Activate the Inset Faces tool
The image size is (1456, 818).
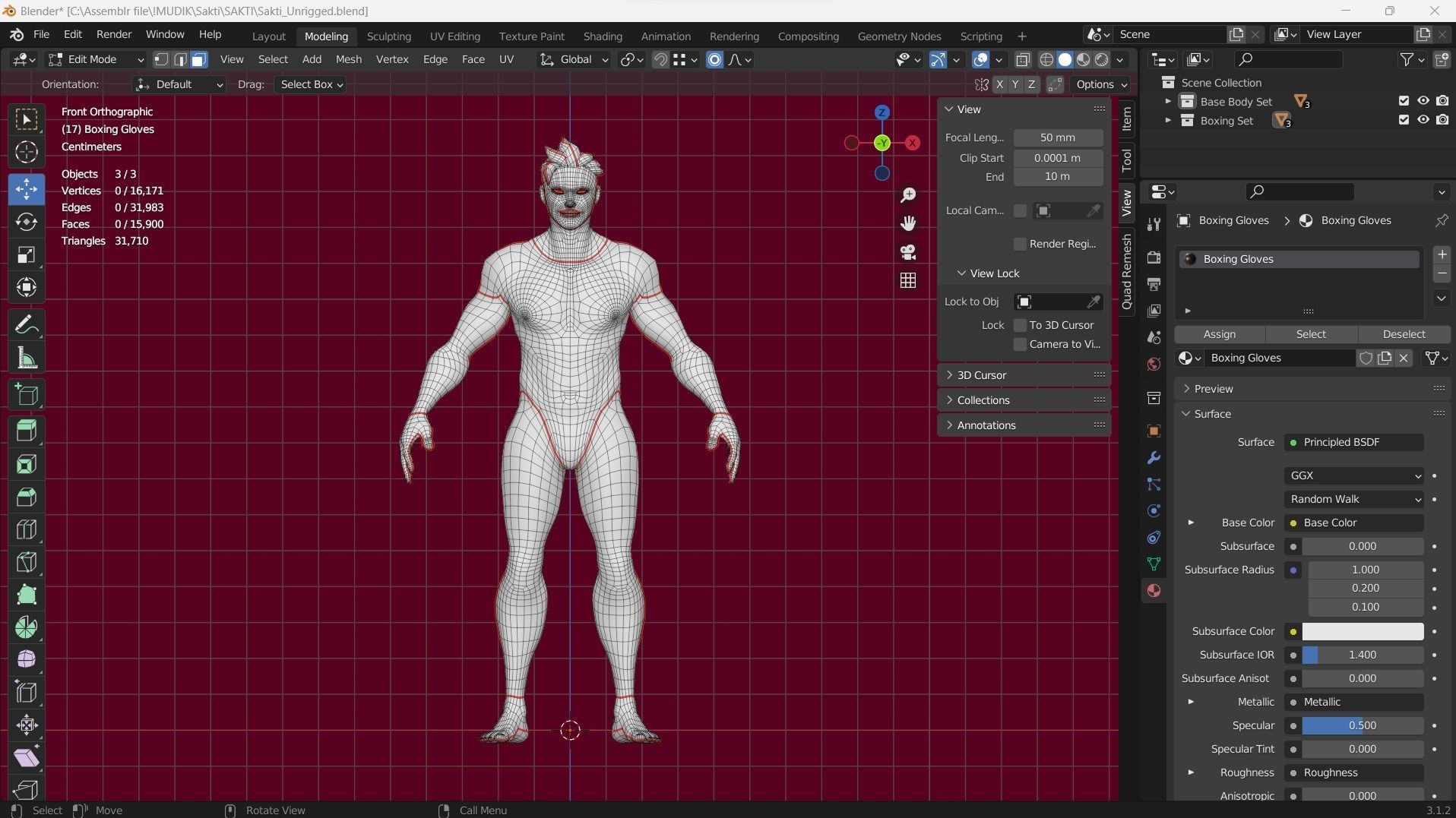[x=27, y=464]
